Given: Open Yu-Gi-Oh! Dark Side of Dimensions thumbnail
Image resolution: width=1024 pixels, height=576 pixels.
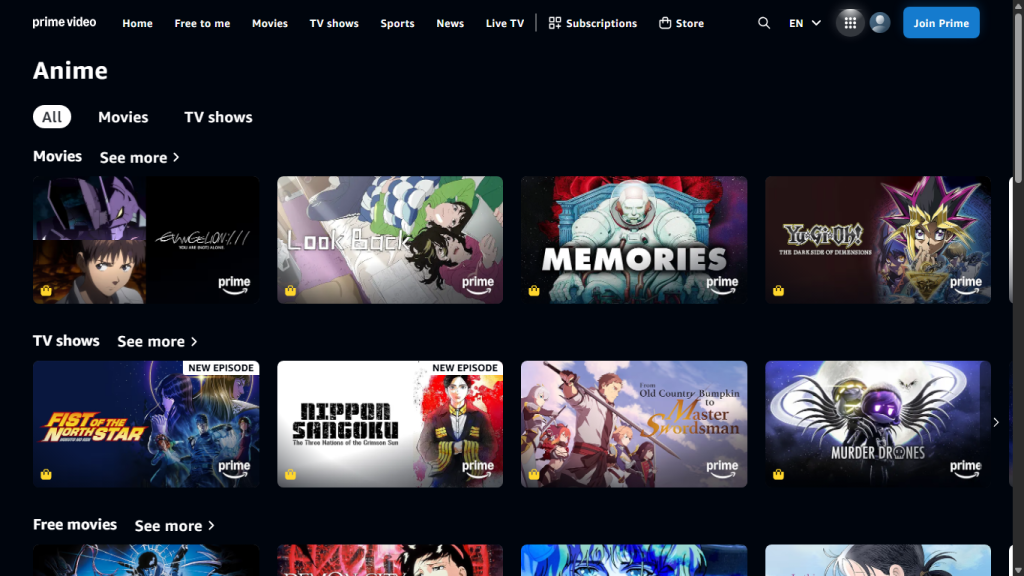Looking at the screenshot, I should click(x=878, y=240).
